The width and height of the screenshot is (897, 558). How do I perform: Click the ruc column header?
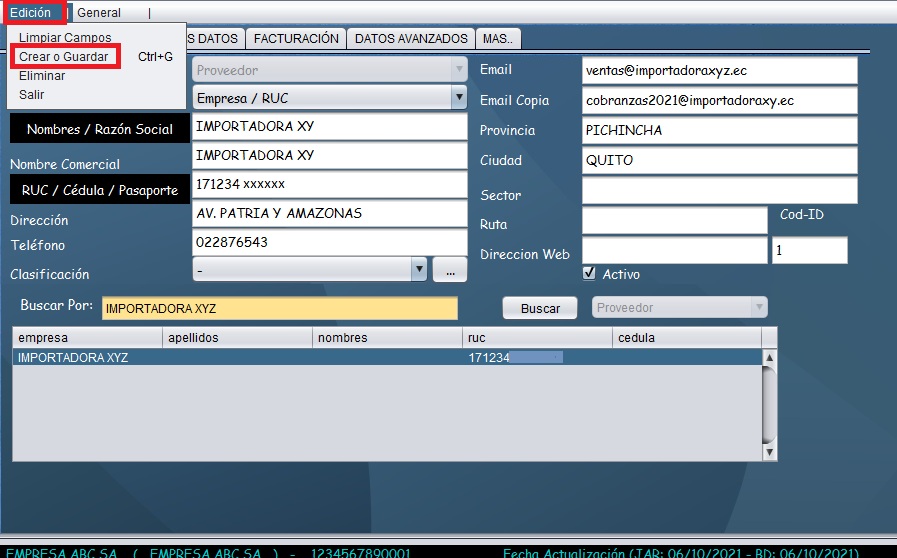pyautogui.click(x=537, y=338)
